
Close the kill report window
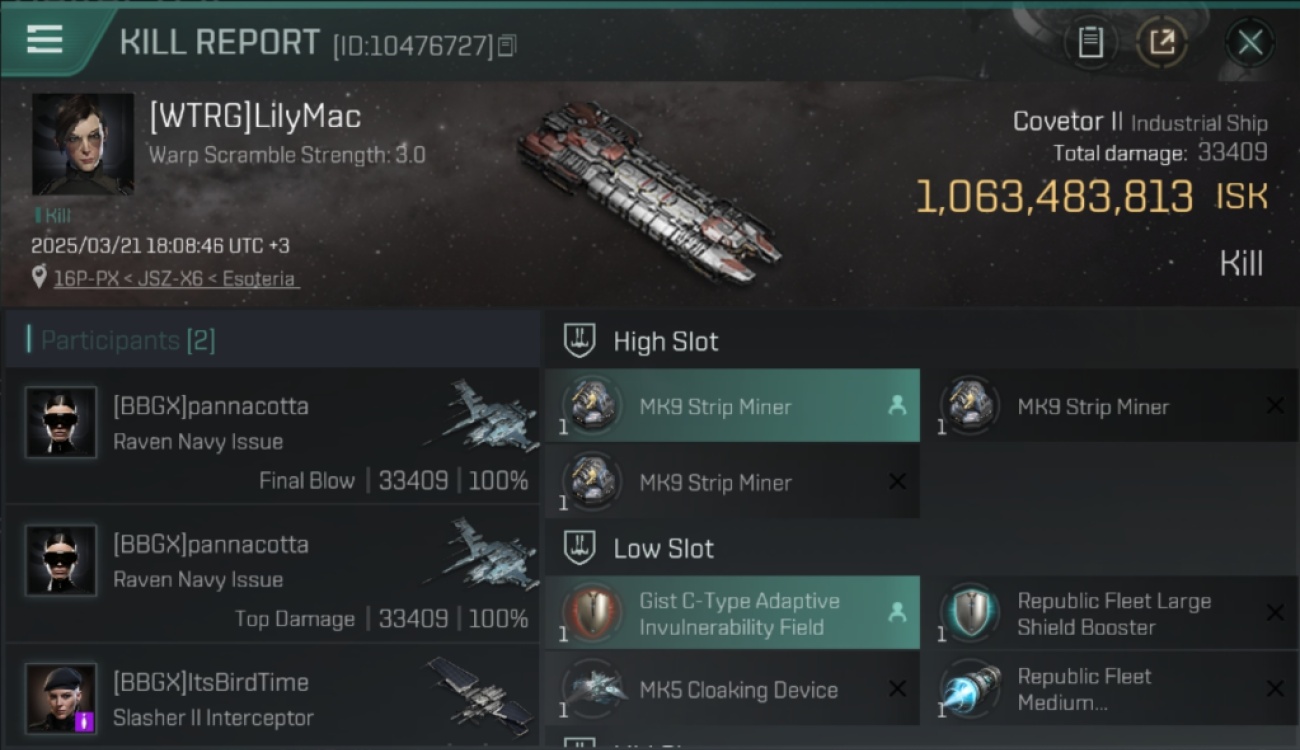pyautogui.click(x=1250, y=42)
